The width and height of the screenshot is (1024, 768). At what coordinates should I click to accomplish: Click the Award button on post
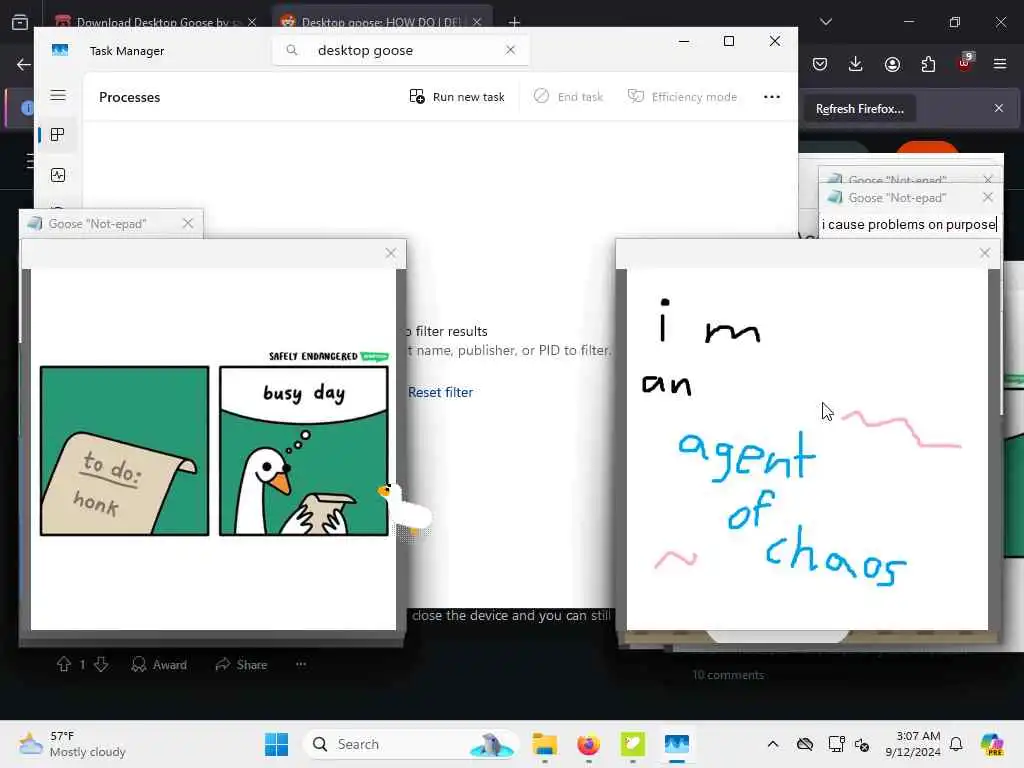coord(159,665)
